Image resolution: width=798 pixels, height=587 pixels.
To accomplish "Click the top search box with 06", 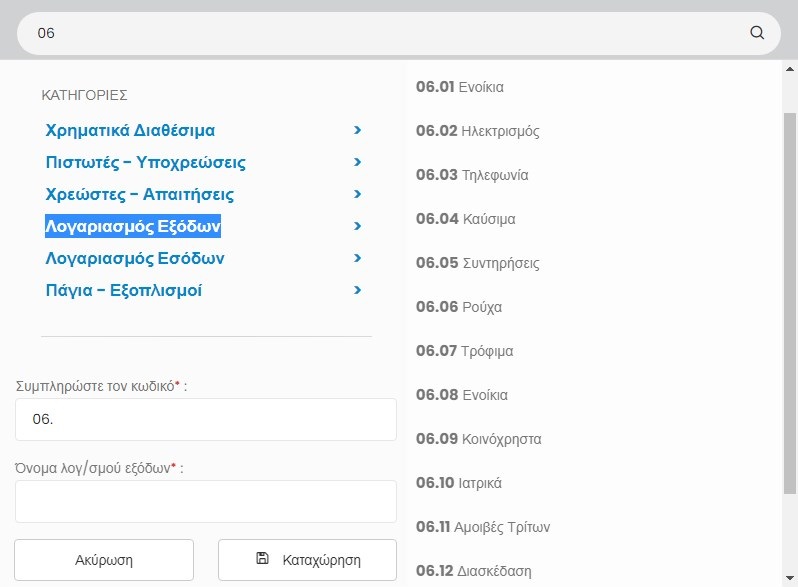I will coord(390,33).
